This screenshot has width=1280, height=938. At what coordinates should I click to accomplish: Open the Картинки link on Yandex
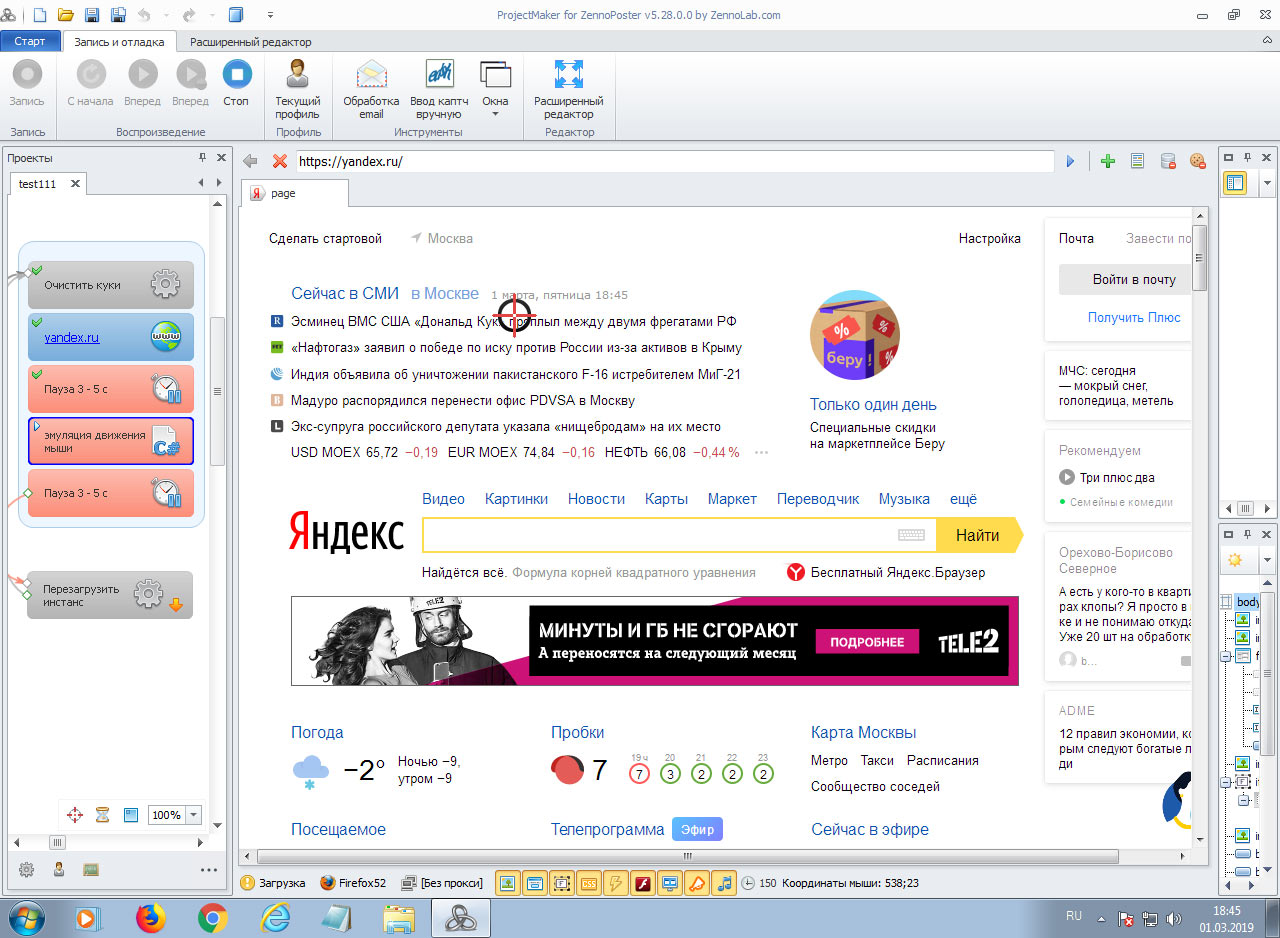tap(516, 499)
